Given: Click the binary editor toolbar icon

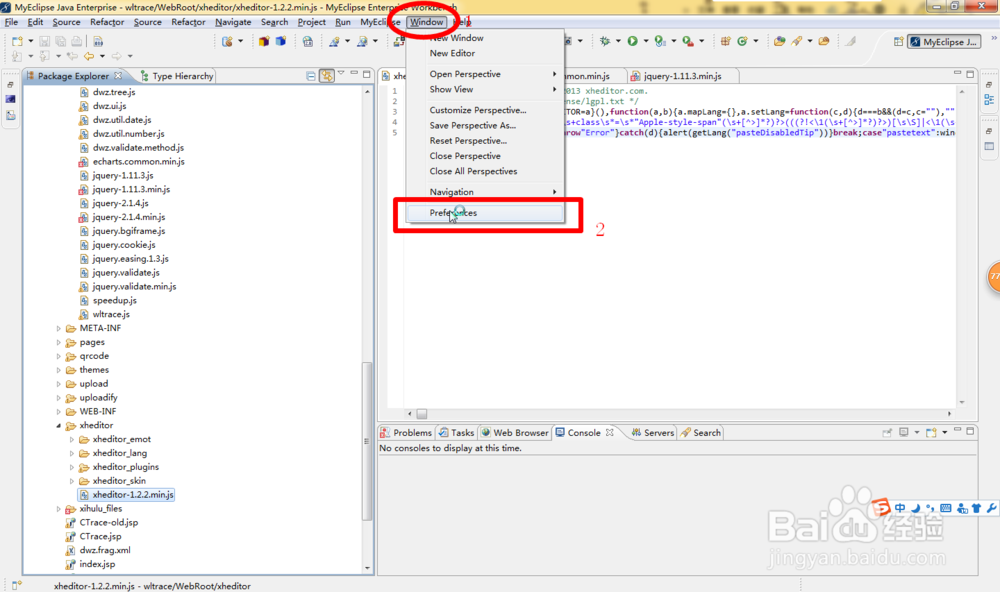Looking at the screenshot, I should [98, 41].
